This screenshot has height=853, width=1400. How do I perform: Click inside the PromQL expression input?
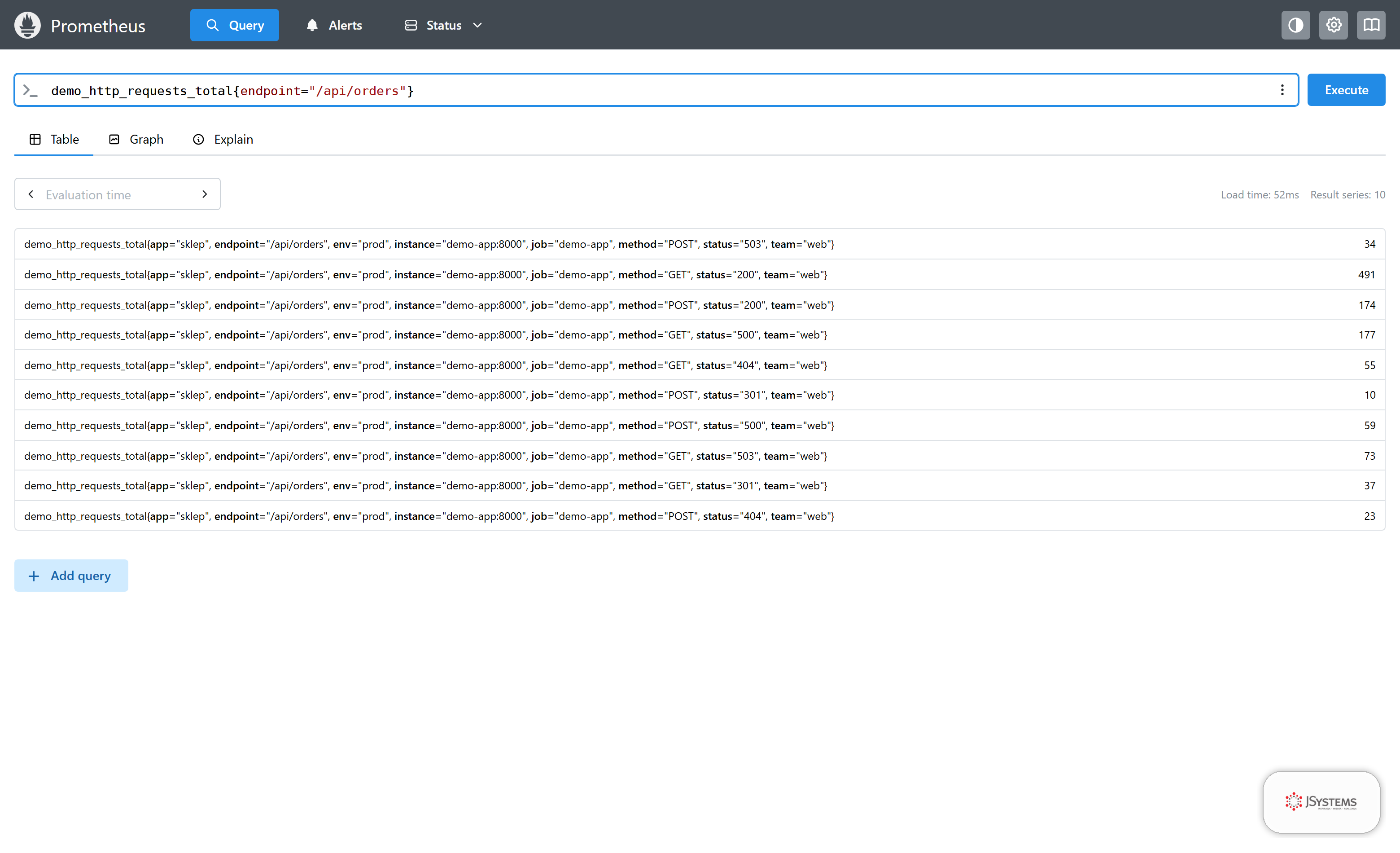tap(656, 90)
